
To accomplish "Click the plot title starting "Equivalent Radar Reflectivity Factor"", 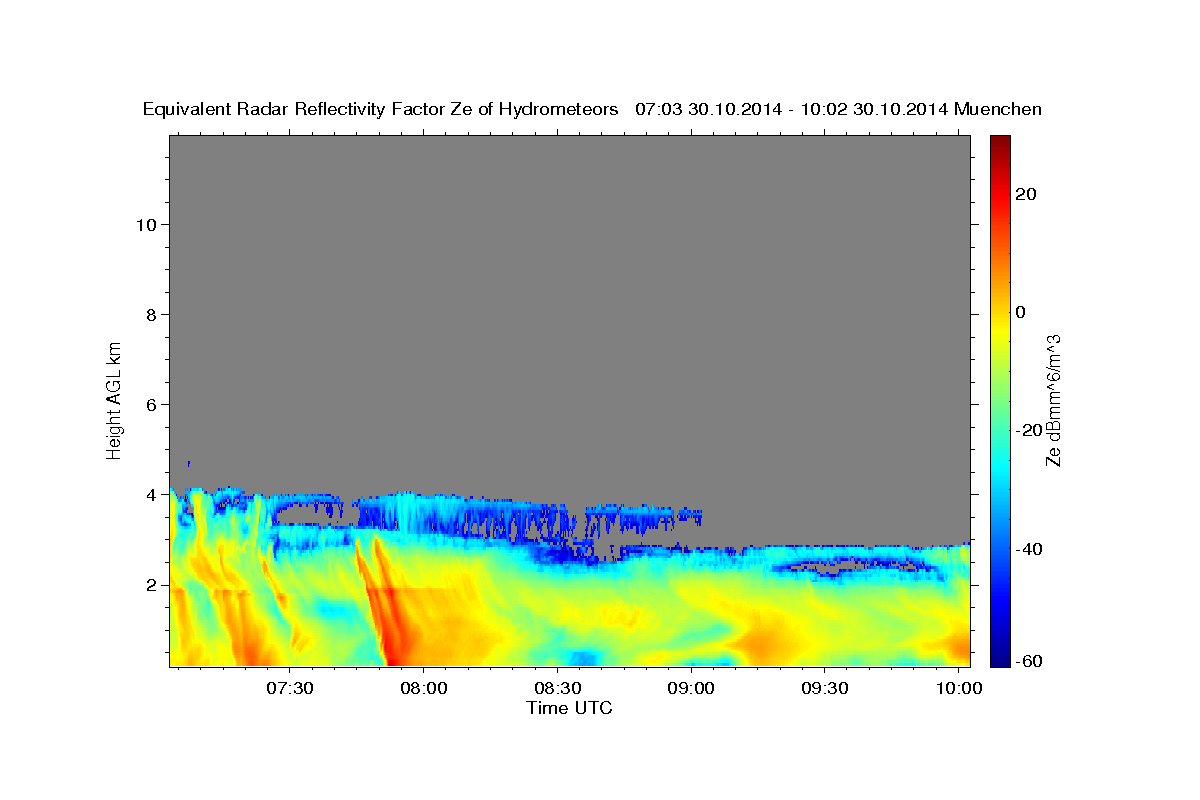I will coord(592,109).
